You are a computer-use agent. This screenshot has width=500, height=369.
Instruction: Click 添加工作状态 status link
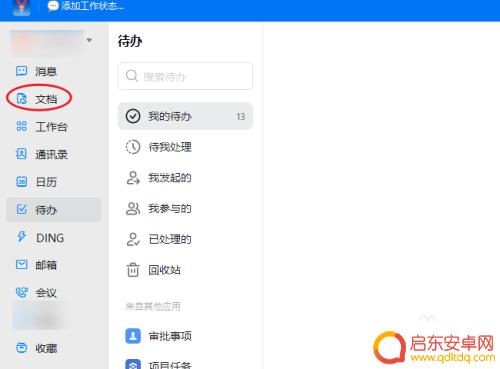pos(92,6)
